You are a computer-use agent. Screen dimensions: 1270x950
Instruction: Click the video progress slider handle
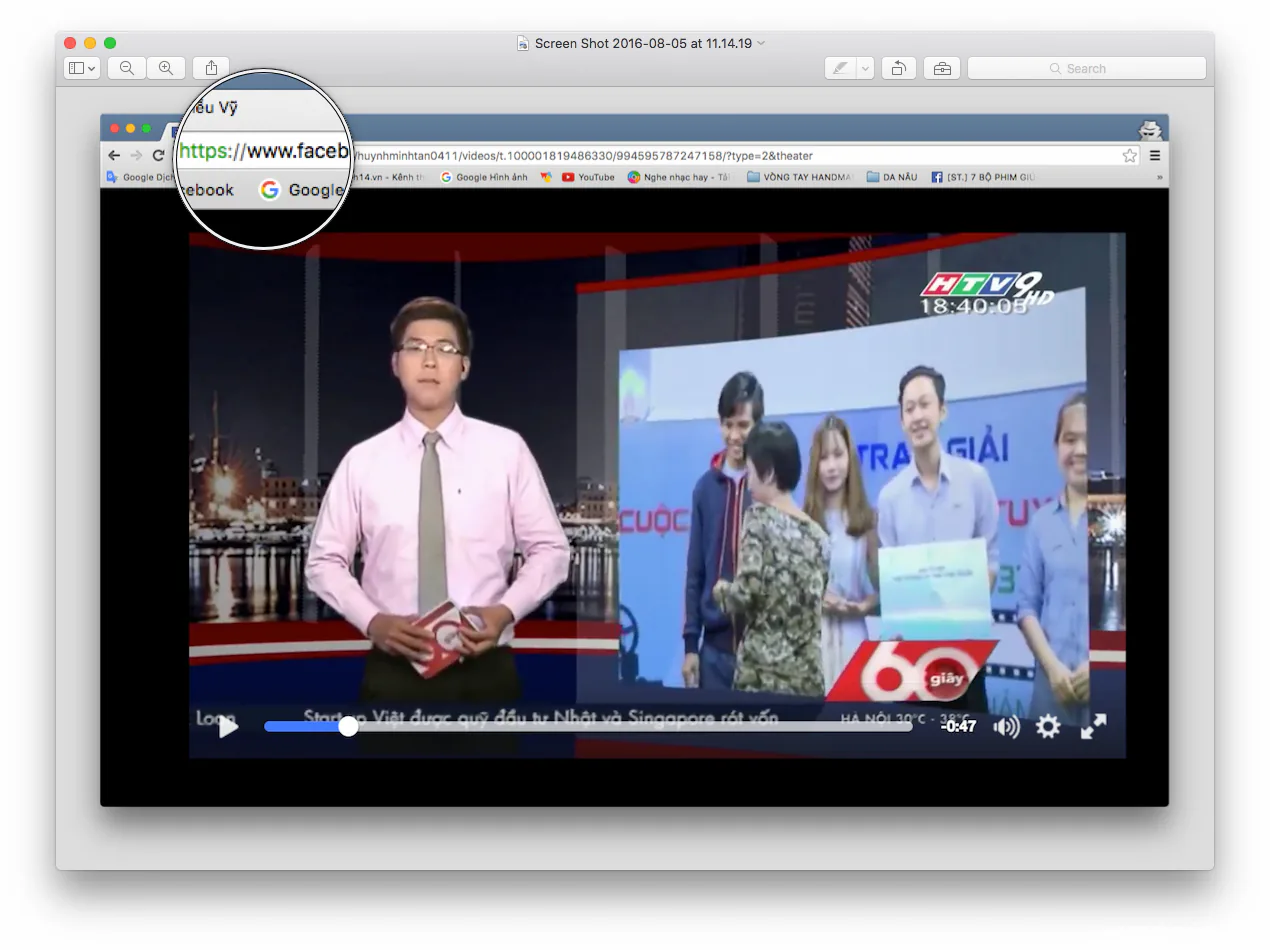click(347, 726)
